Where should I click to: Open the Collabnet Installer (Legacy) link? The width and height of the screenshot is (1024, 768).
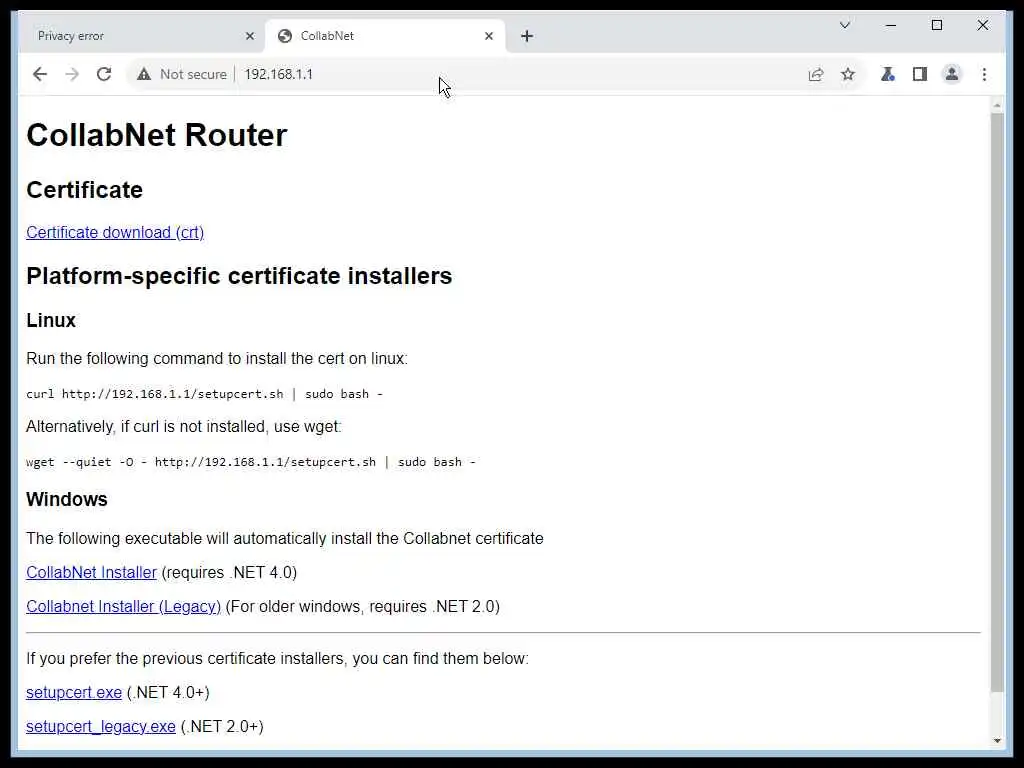123,606
